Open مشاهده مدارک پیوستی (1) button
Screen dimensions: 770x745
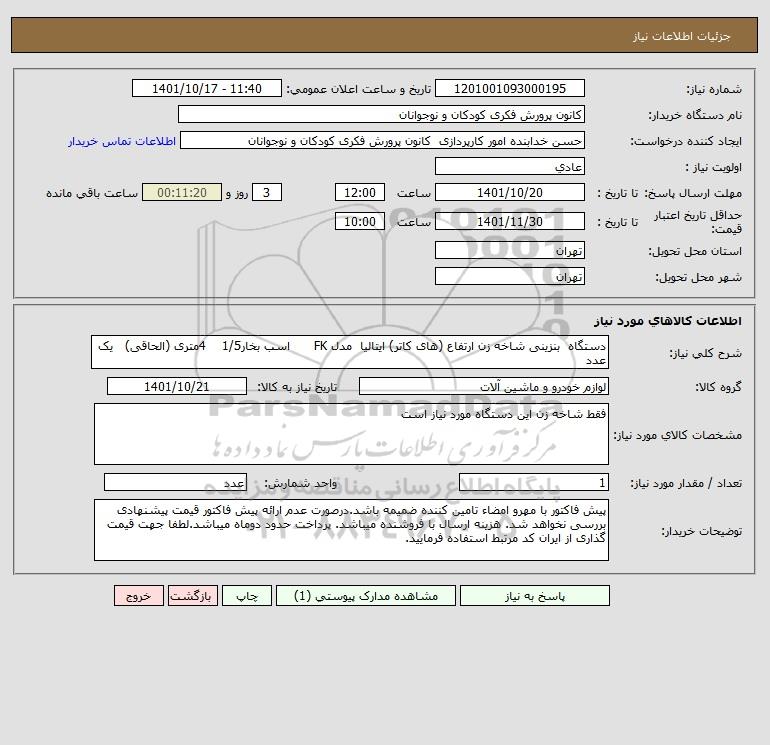point(366,596)
